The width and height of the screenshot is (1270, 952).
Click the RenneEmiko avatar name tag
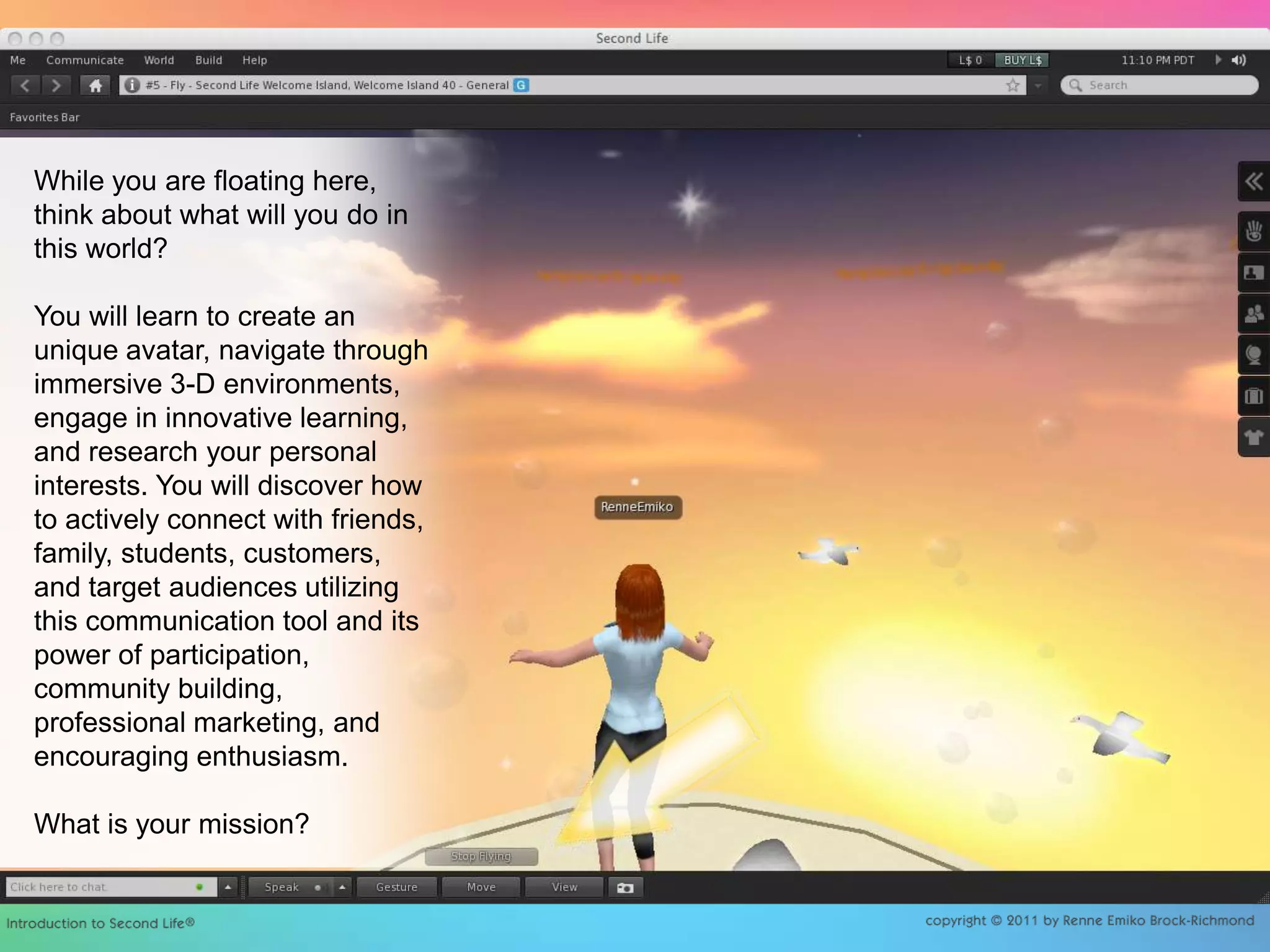coord(637,507)
